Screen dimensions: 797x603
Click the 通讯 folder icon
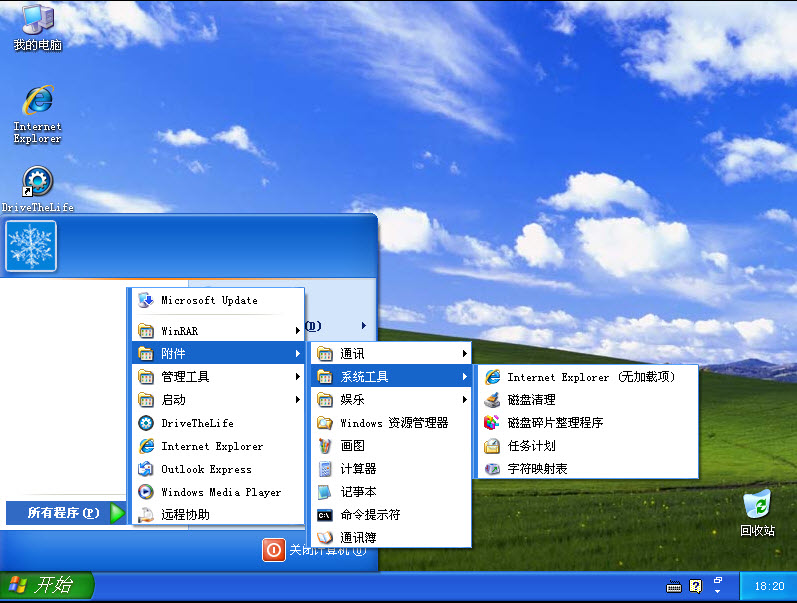coord(325,353)
